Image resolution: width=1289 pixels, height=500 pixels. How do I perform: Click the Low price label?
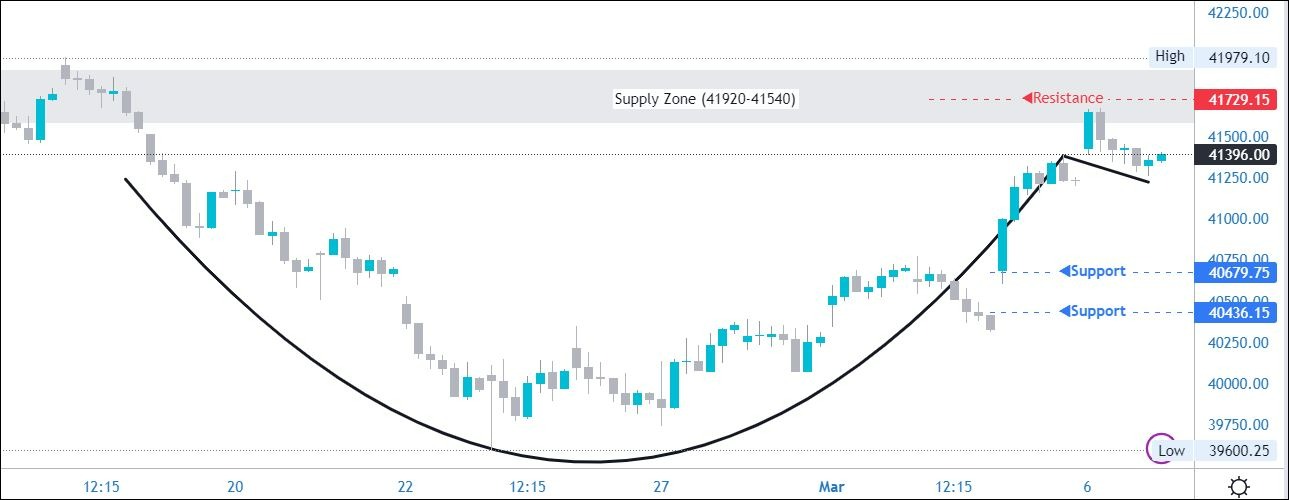pyautogui.click(x=1171, y=450)
